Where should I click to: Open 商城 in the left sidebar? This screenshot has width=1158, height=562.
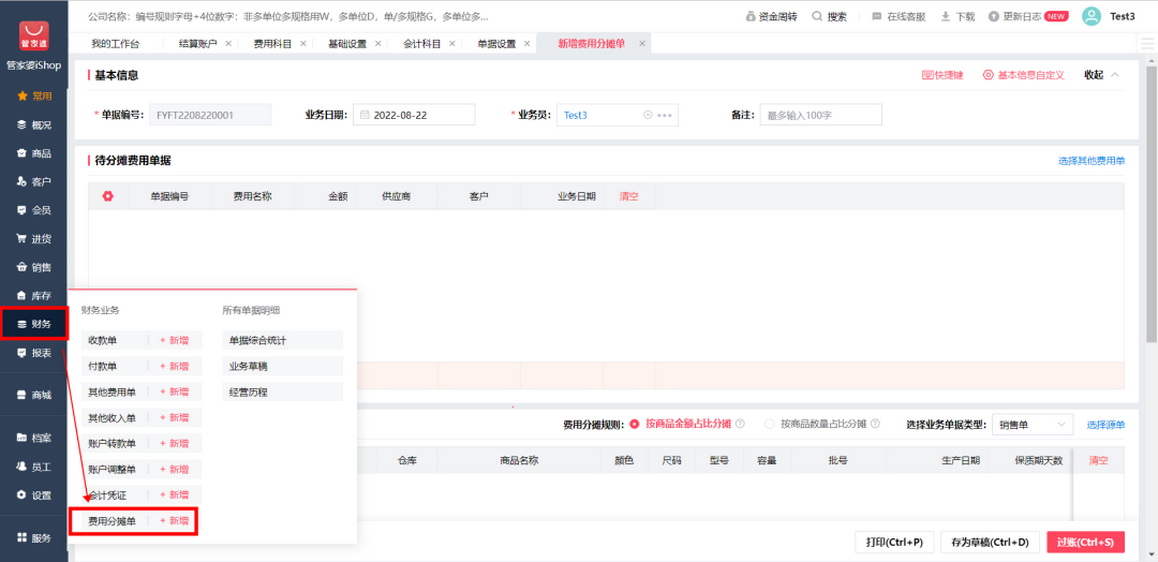pos(34,395)
